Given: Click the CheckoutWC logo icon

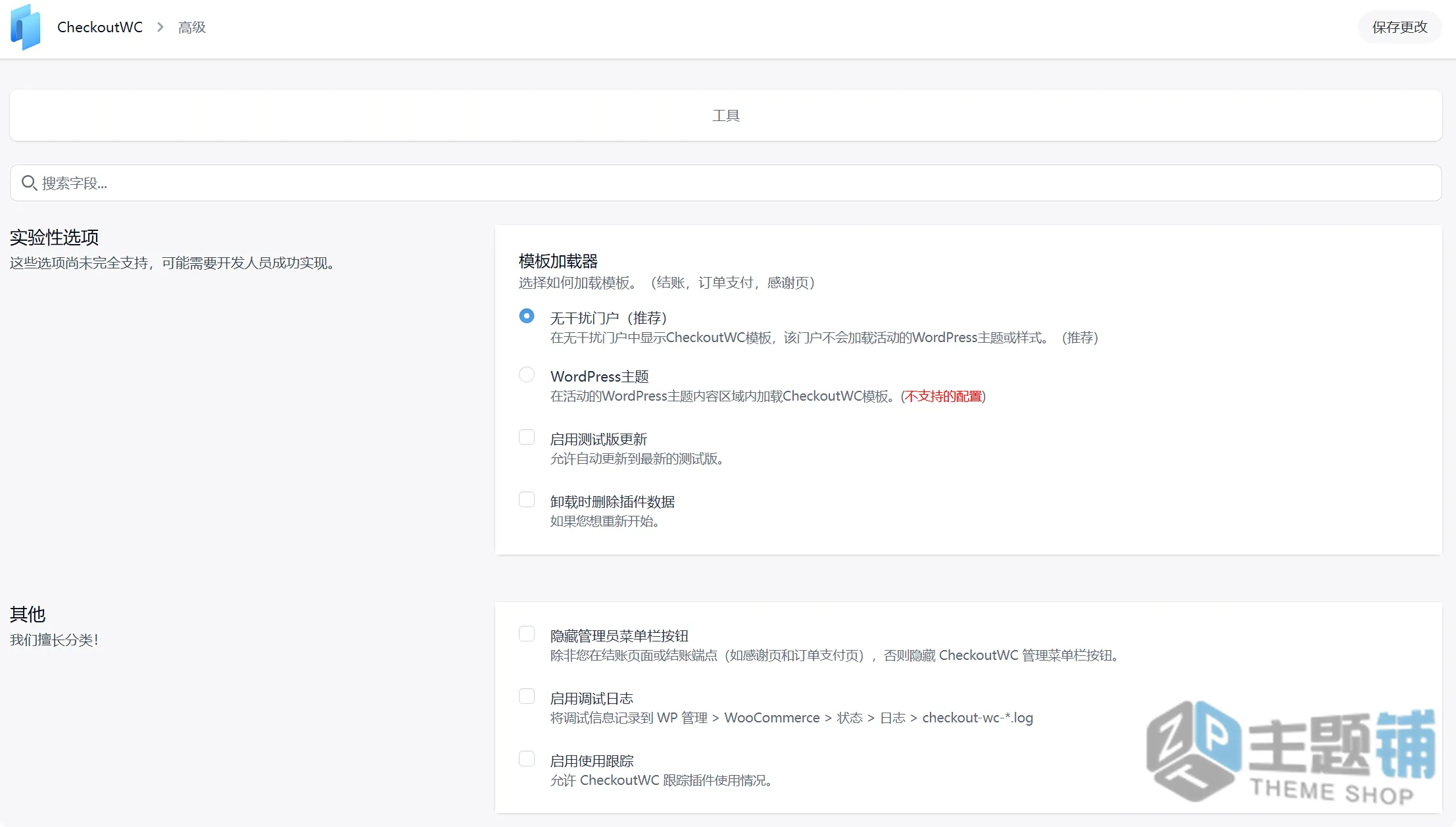Looking at the screenshot, I should pyautogui.click(x=26, y=27).
